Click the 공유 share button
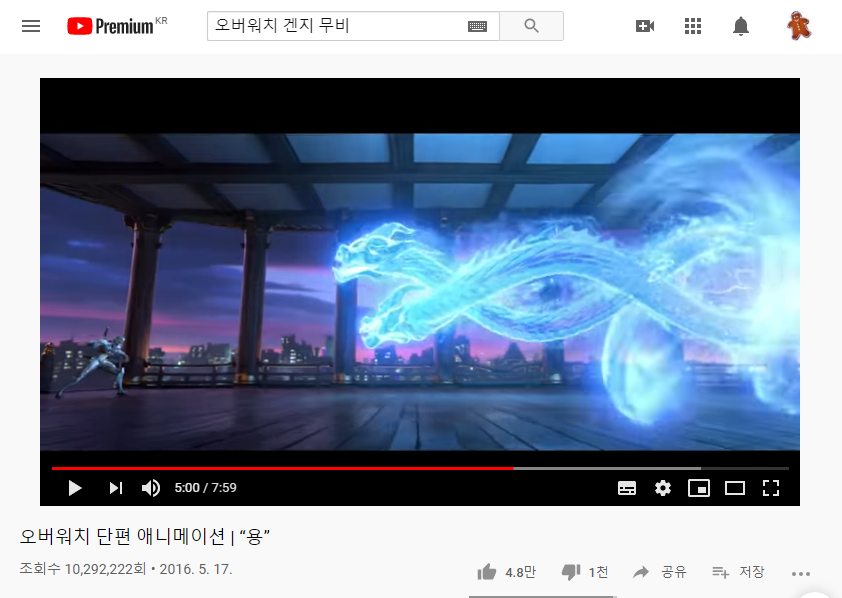842x598 pixels. pos(660,572)
